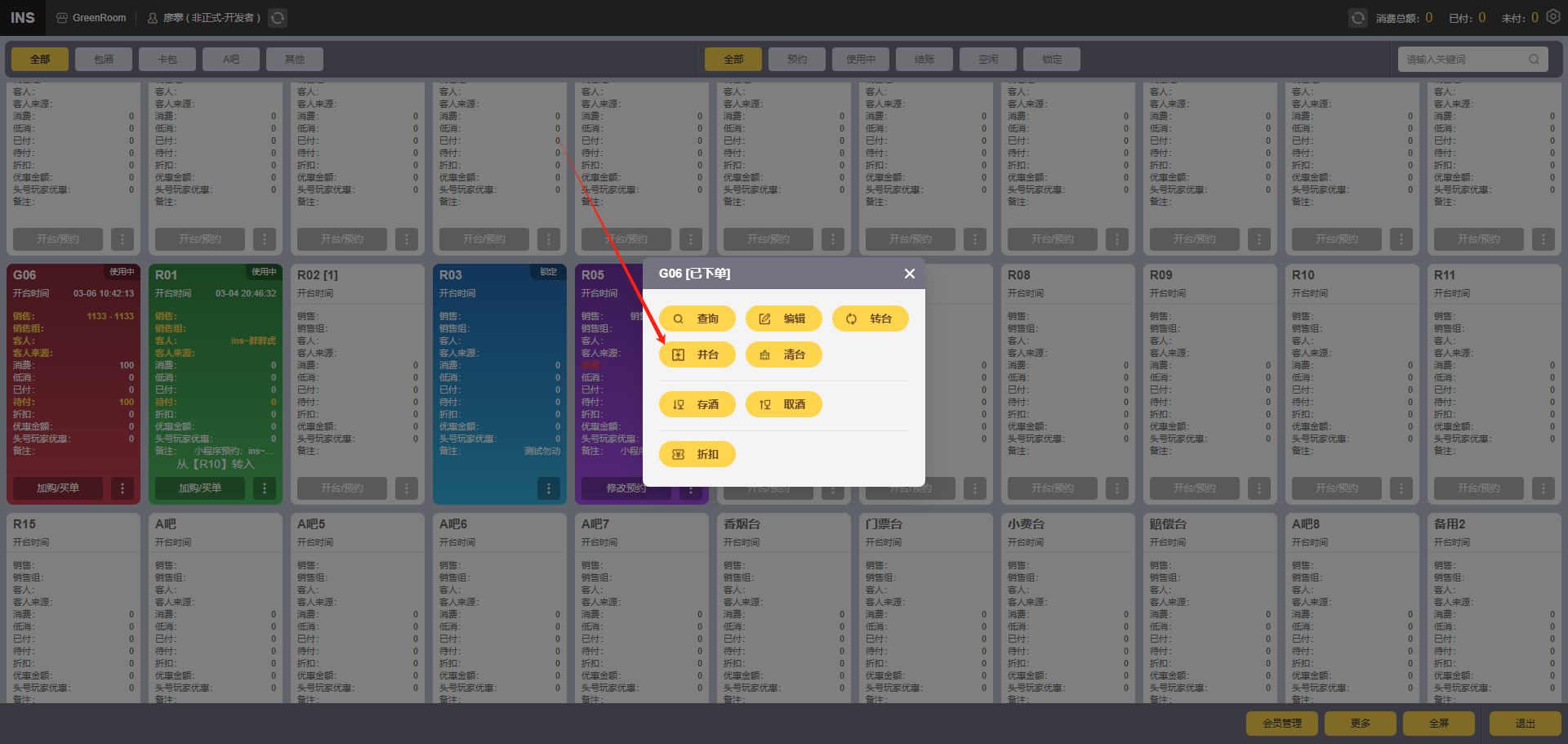
Task: Click the 查询 query button in G06 dialog
Action: pos(697,319)
